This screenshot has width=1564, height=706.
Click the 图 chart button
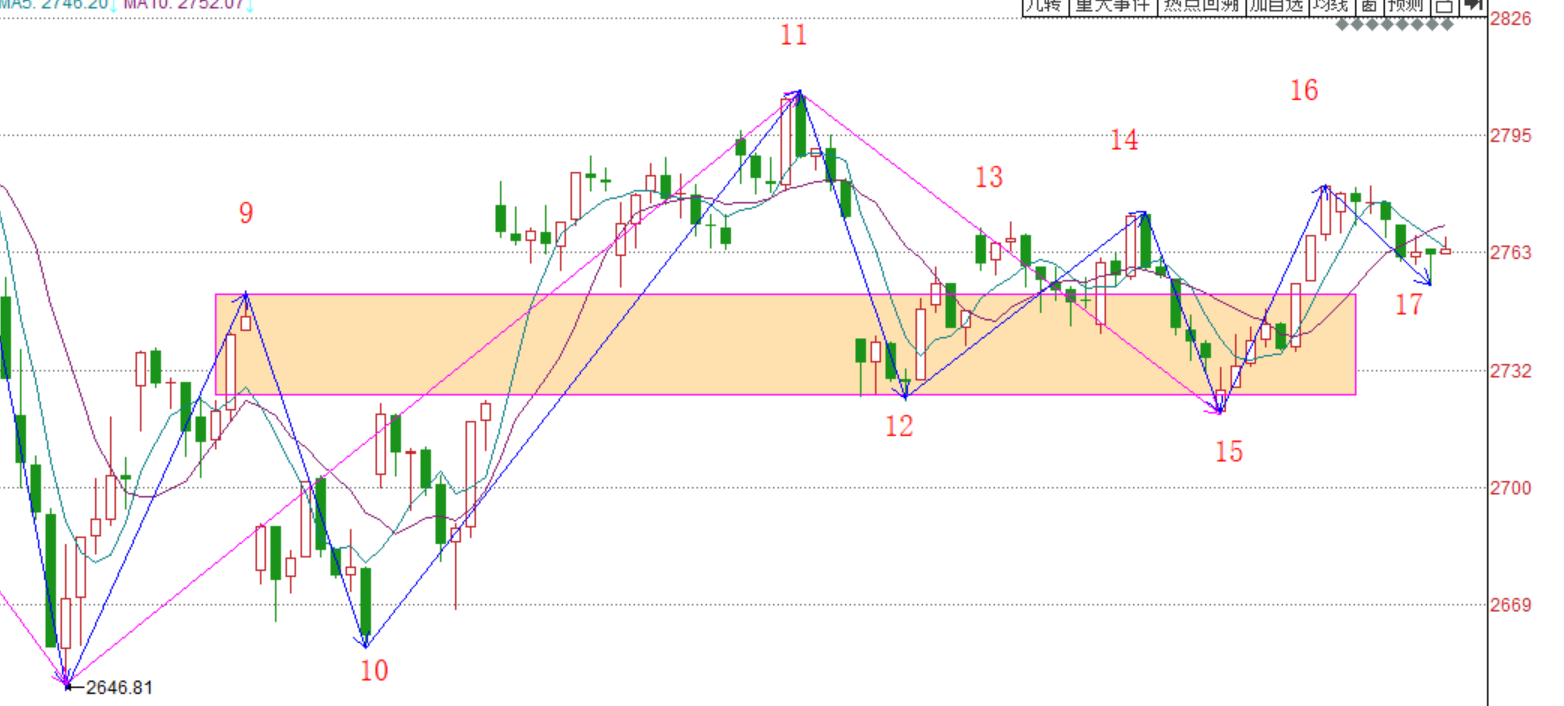1370,6
